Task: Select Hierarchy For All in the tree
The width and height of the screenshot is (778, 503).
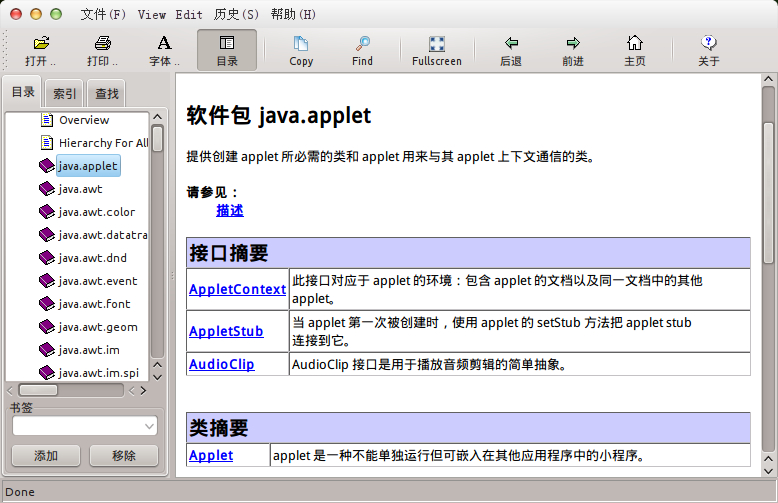Action: [x=103, y=143]
